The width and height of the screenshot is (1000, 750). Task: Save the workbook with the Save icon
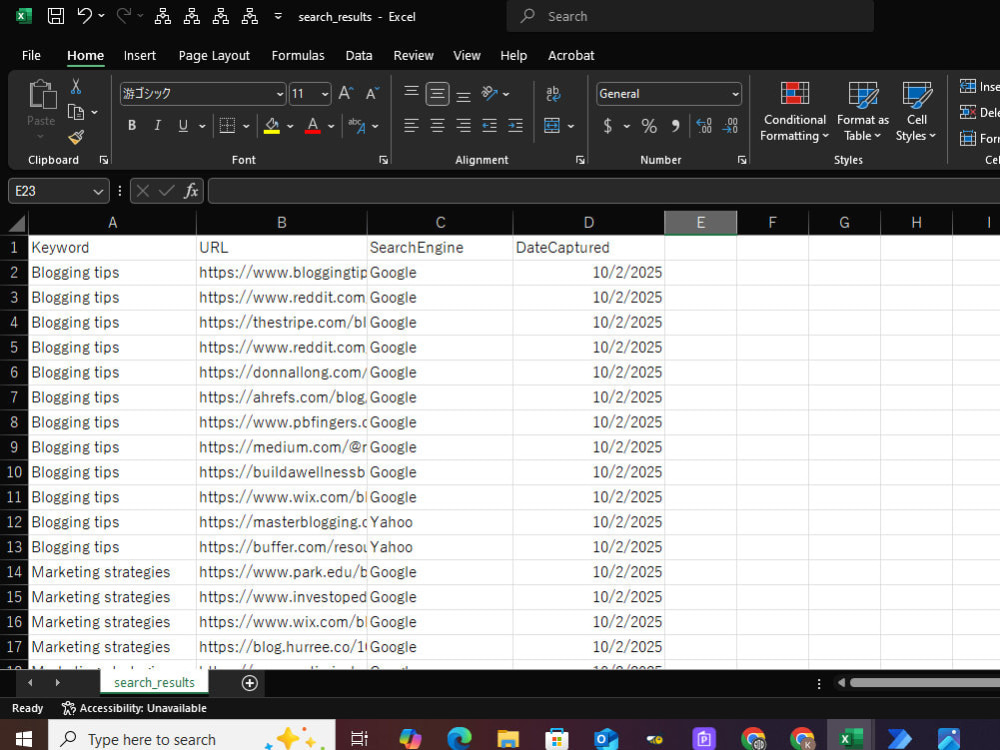pyautogui.click(x=56, y=16)
